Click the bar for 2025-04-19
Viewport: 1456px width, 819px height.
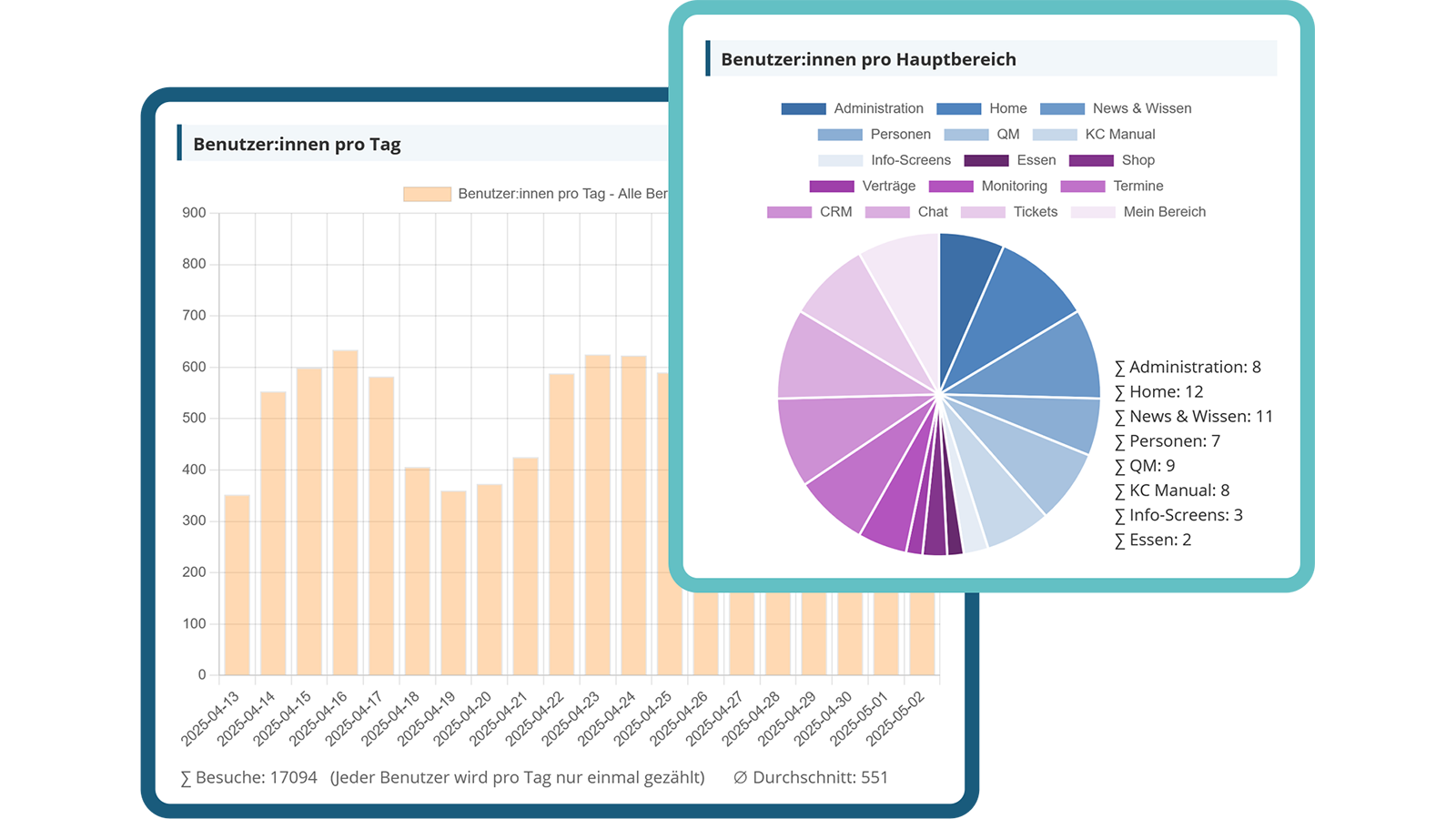point(453,583)
